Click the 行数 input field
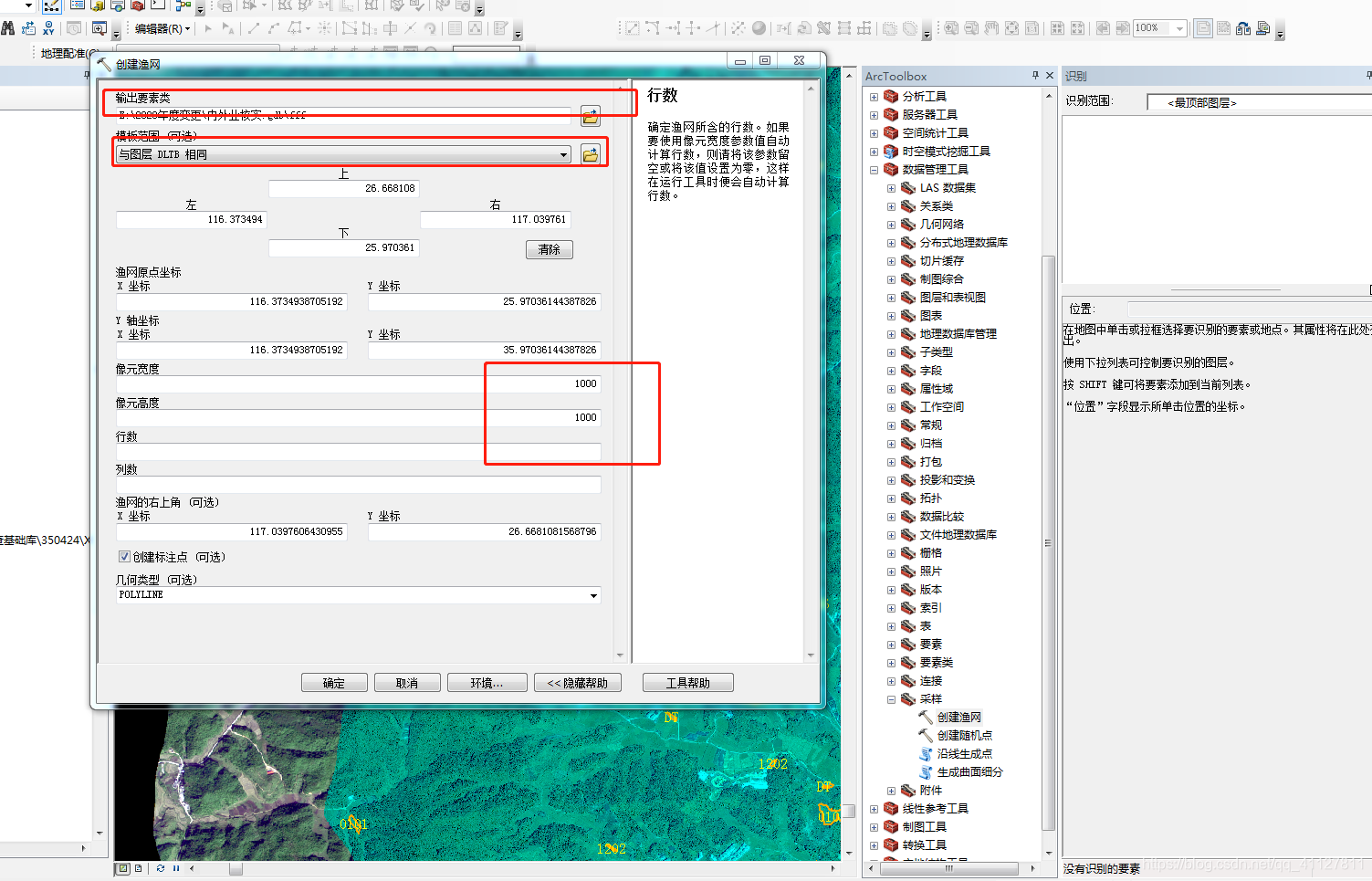The image size is (1372, 881). [358, 452]
